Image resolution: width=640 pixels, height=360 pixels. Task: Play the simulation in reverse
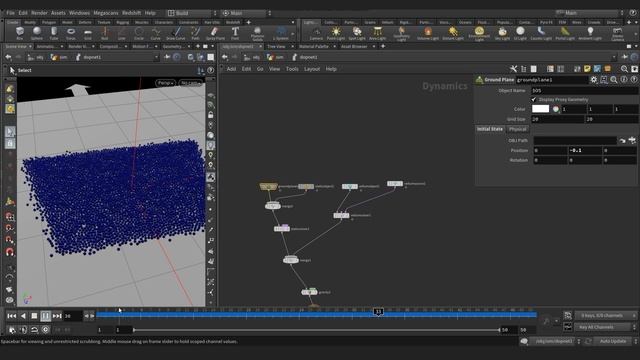pyautogui.click(x=23, y=316)
